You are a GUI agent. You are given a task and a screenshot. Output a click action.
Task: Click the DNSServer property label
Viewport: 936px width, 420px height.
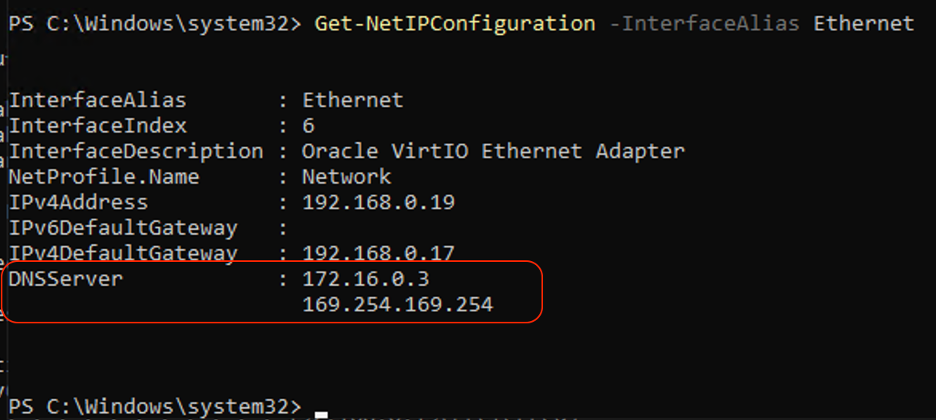[65, 279]
